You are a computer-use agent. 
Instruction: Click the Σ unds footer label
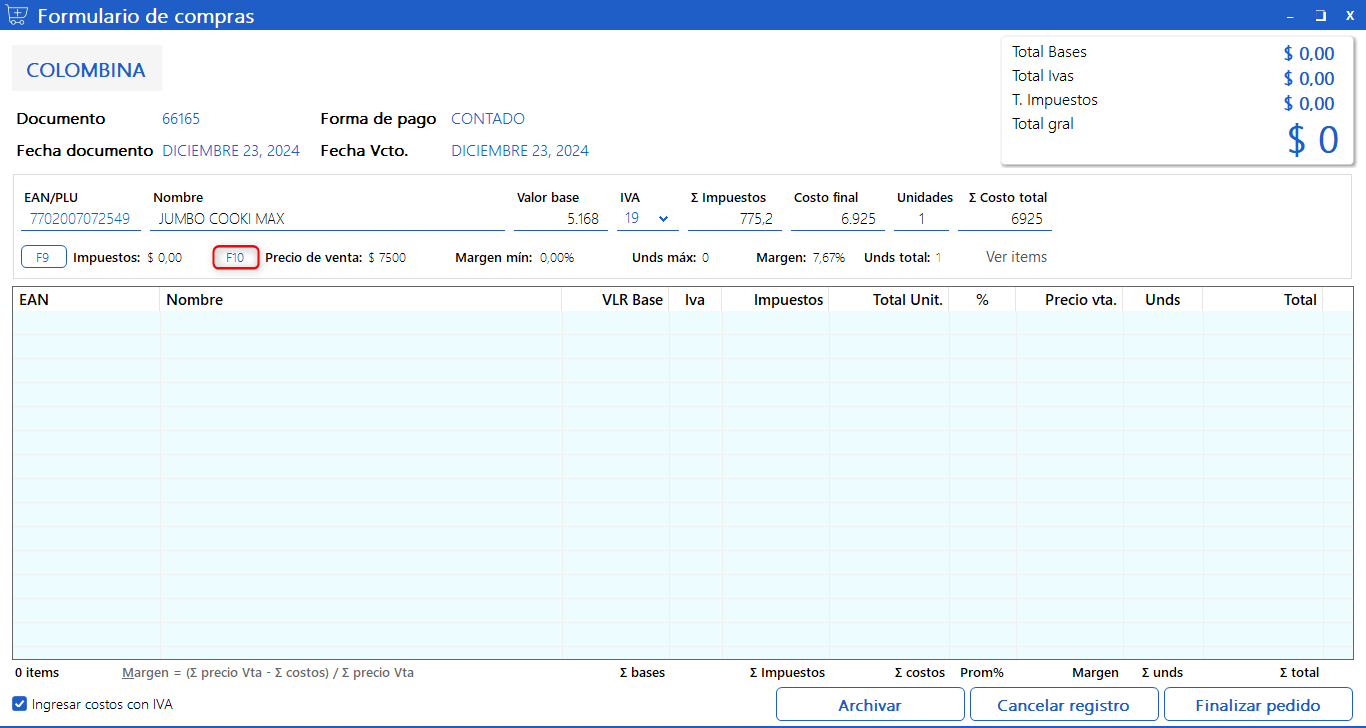click(x=1162, y=673)
